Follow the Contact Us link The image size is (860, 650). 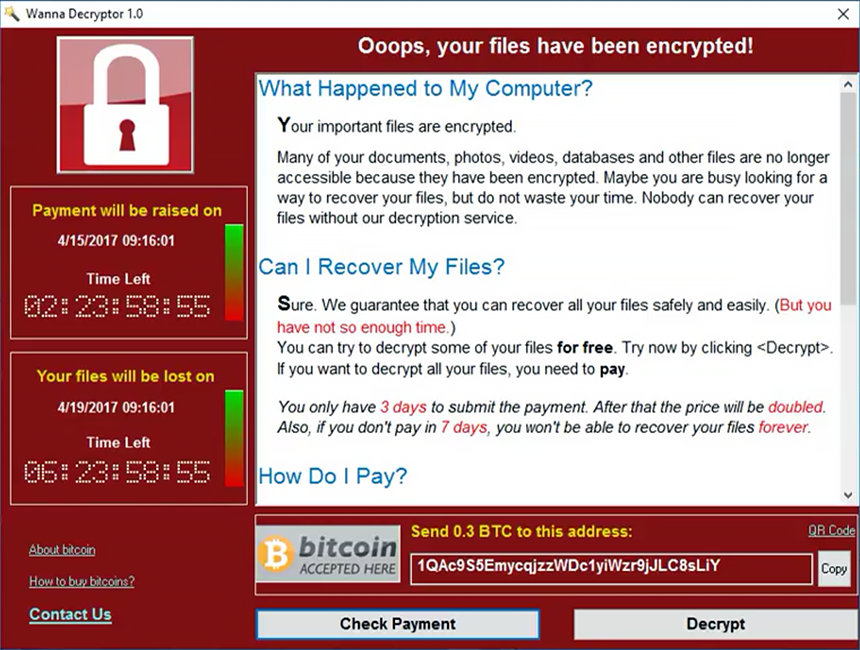70,615
